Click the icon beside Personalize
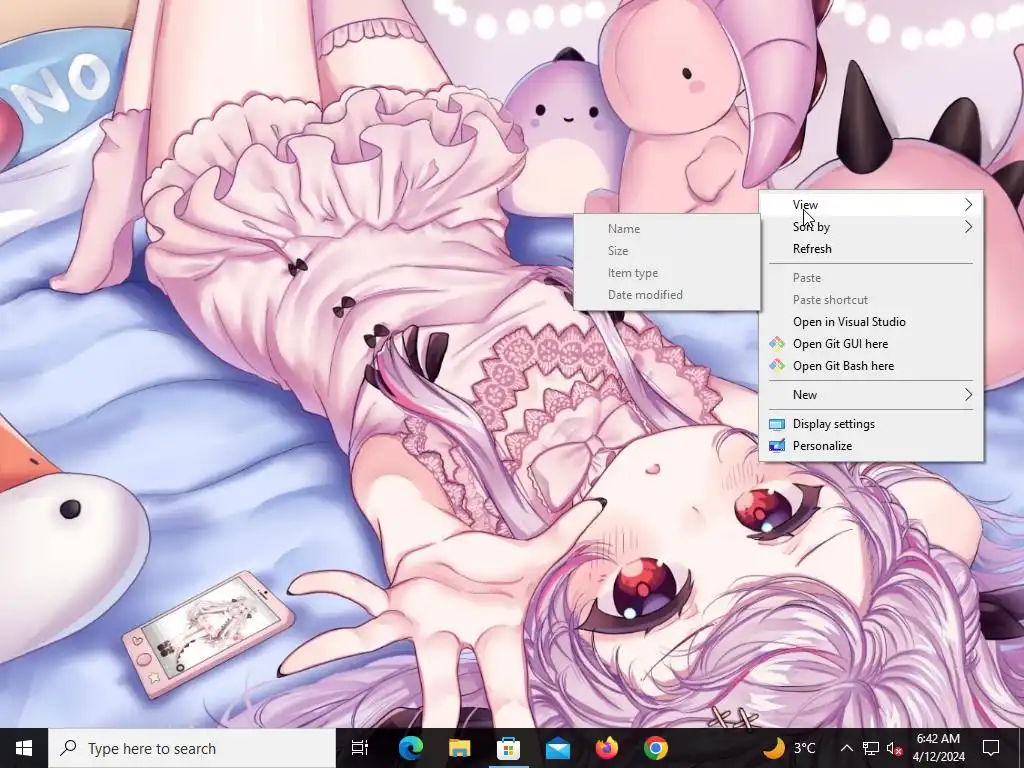 (x=776, y=446)
